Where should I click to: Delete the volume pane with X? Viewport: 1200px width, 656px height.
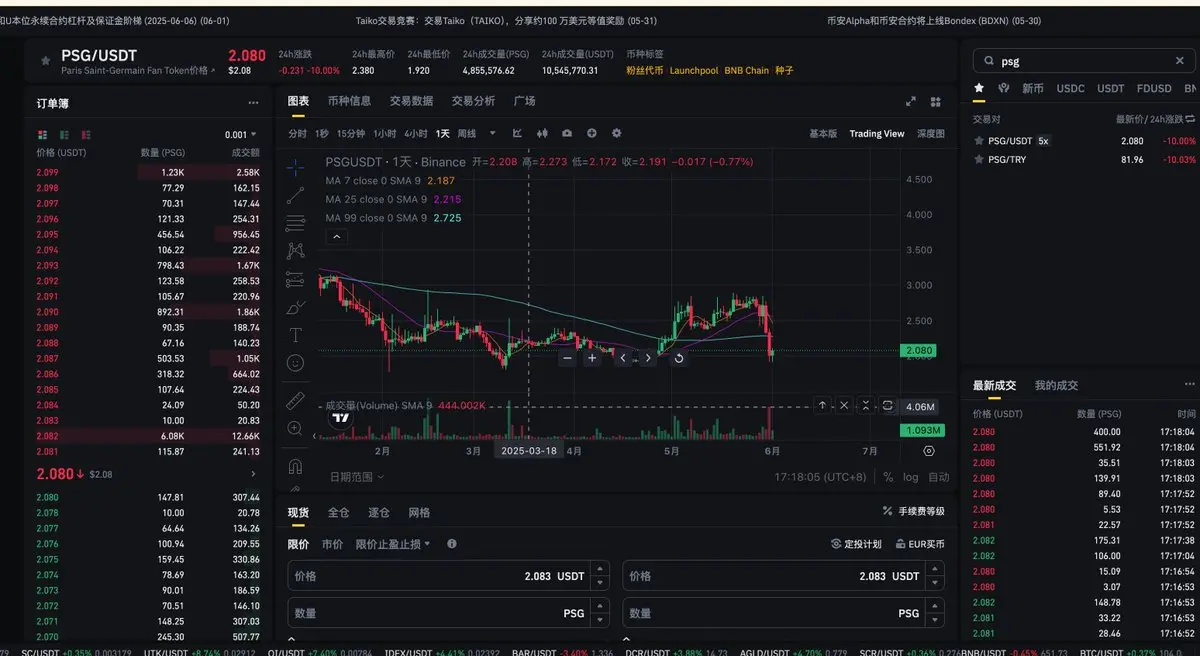844,405
